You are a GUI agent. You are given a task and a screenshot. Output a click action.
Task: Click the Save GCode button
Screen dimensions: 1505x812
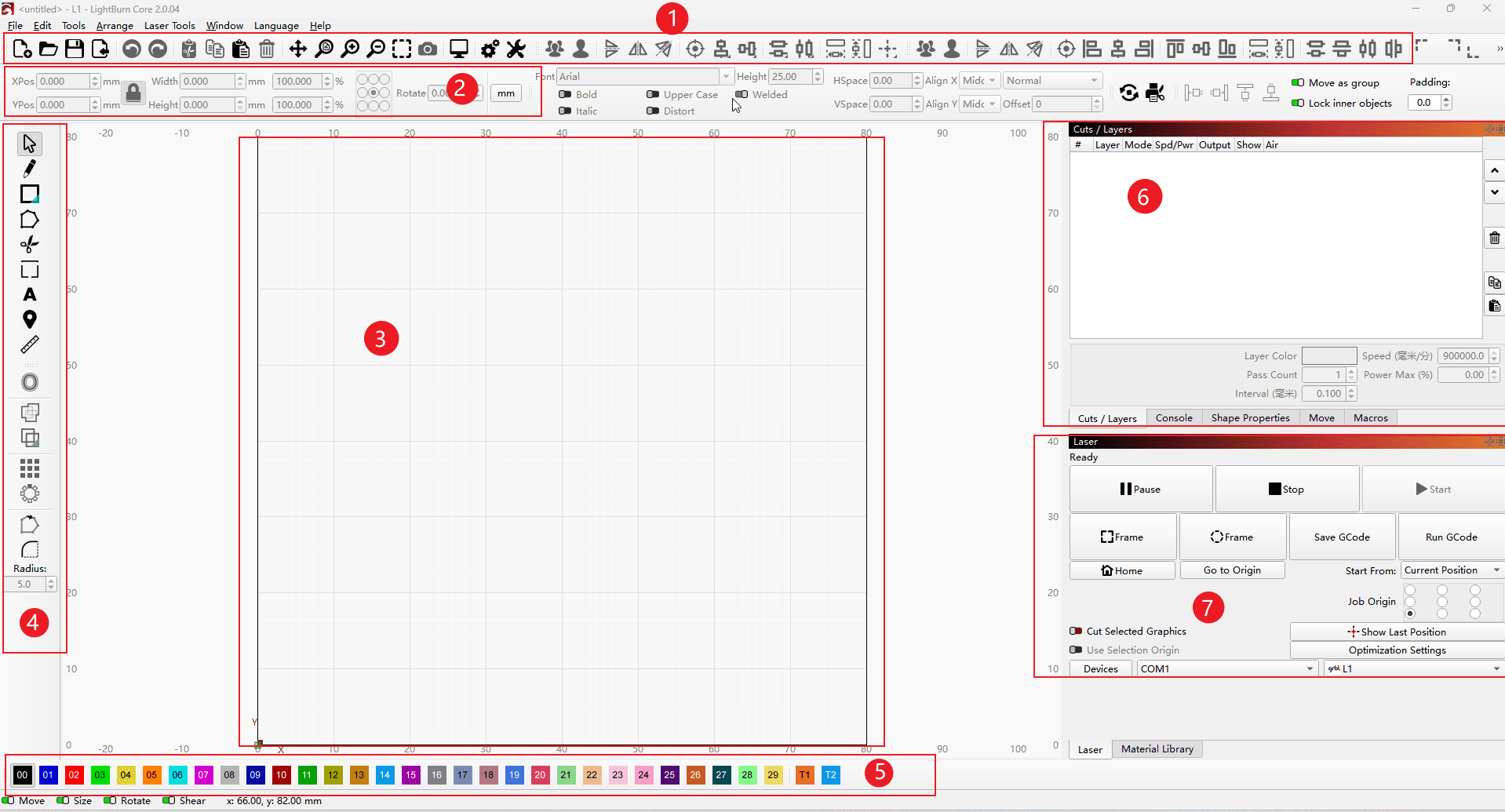pos(1342,537)
